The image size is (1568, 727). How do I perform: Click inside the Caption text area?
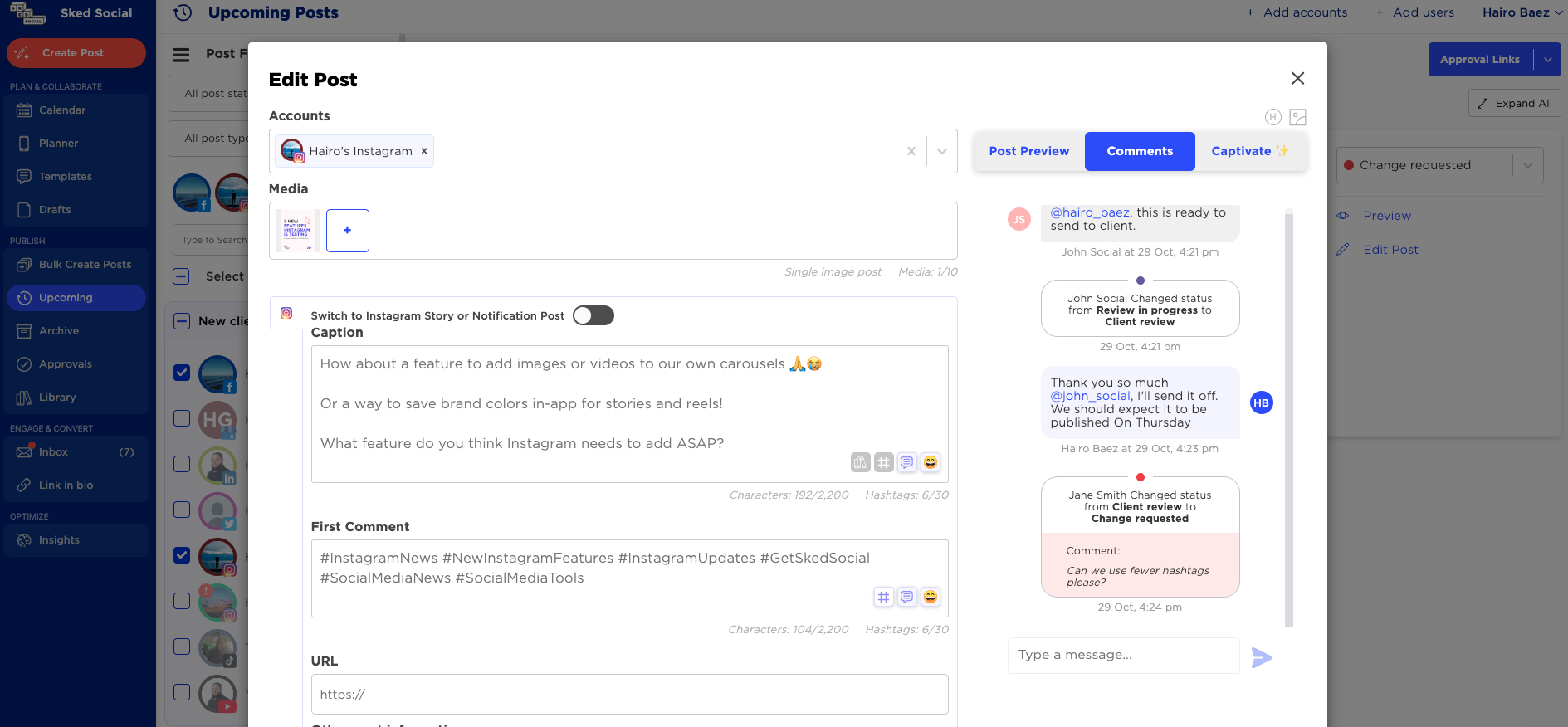pos(629,413)
